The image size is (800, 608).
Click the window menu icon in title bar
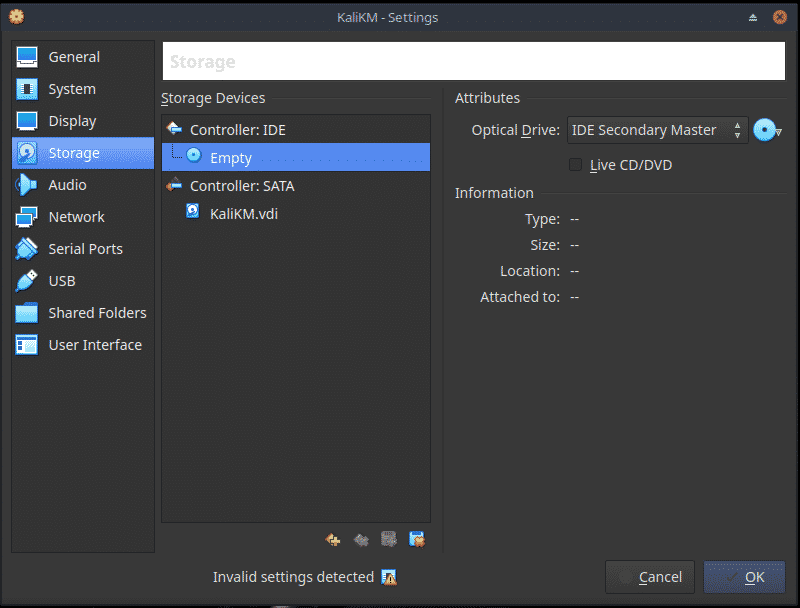click(x=16, y=17)
